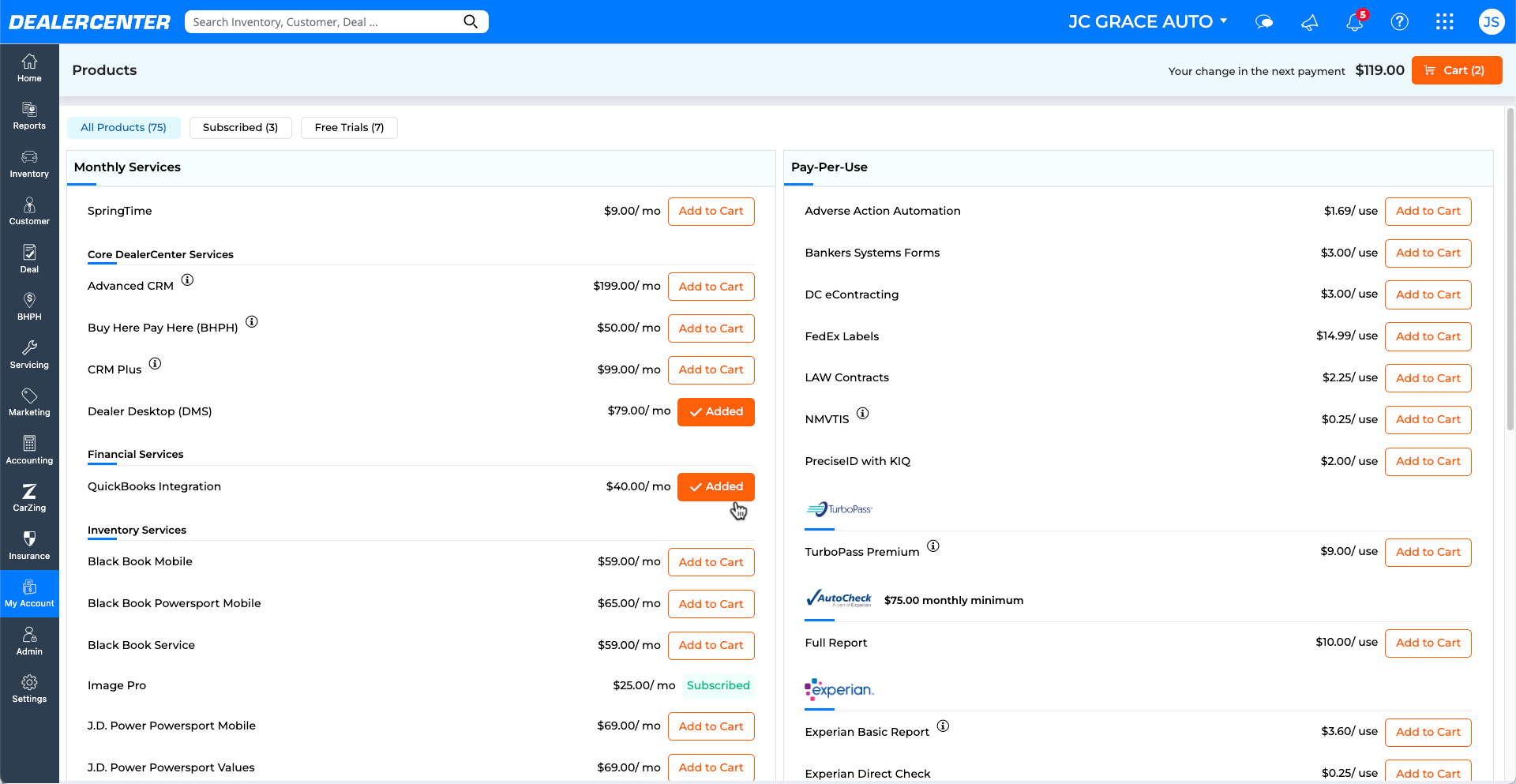Open Settings gear in the sidebar
The image size is (1516, 784).
[29, 689]
